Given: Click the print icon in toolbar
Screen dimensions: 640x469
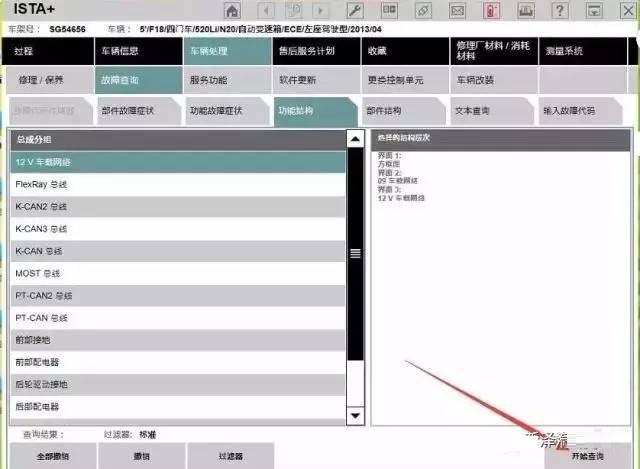Looking at the screenshot, I should pyautogui.click(x=526, y=11).
